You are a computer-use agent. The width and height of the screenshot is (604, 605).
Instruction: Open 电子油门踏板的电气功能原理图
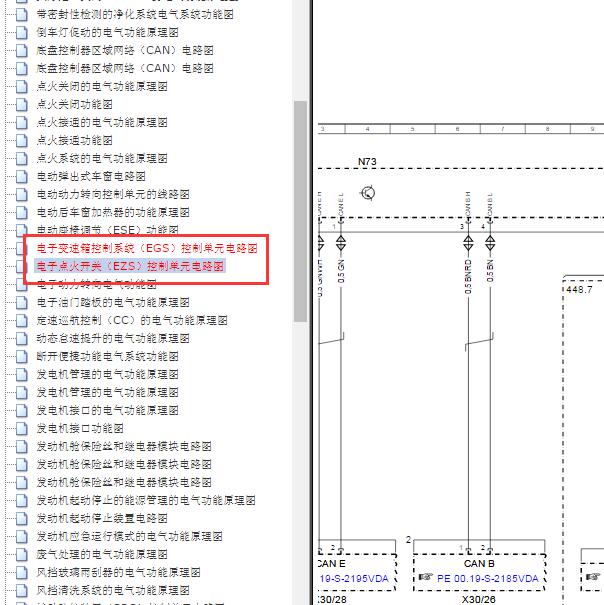tap(113, 302)
